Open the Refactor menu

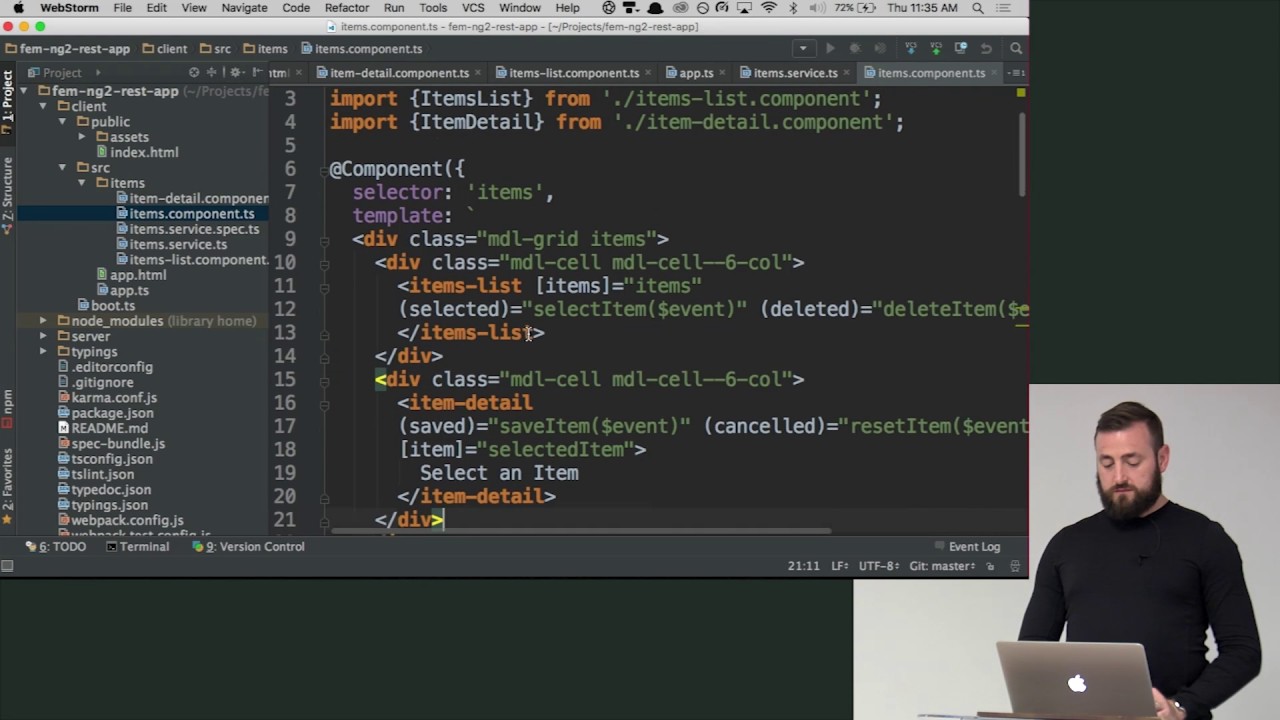pos(347,8)
